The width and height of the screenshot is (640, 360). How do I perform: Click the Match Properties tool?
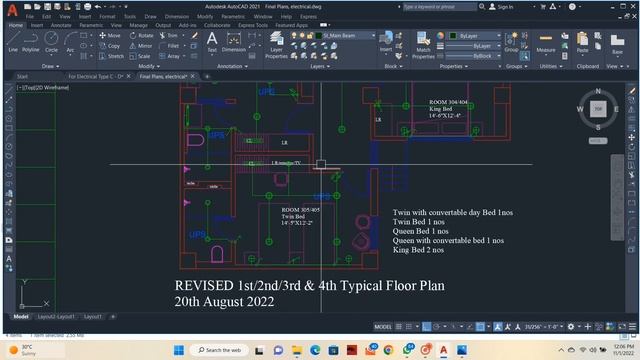[x=423, y=45]
